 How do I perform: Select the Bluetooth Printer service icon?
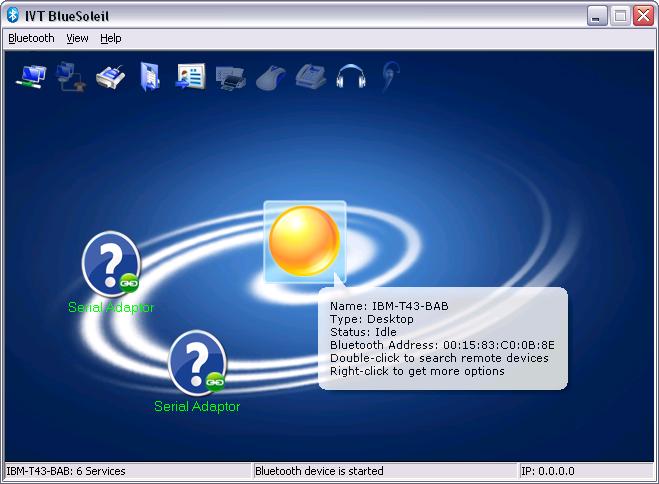230,76
